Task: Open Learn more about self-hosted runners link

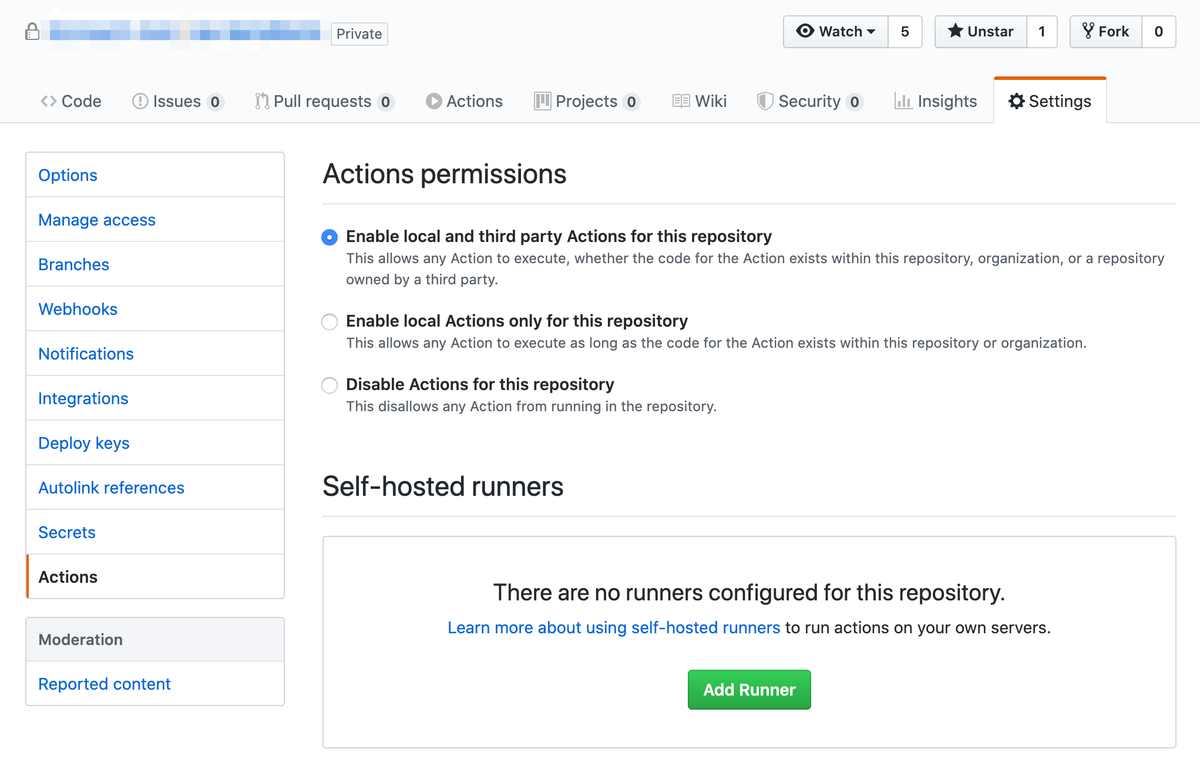Action: pyautogui.click(x=613, y=628)
